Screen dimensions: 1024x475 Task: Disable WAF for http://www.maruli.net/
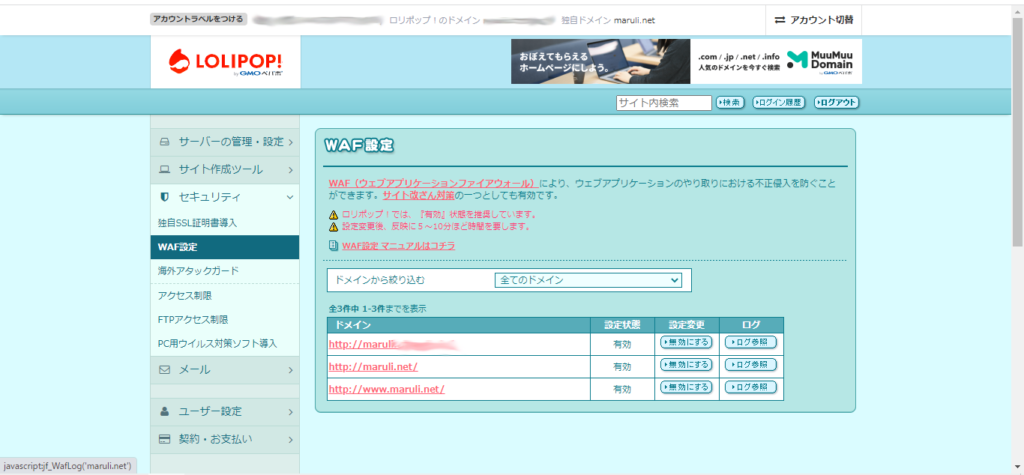686,388
